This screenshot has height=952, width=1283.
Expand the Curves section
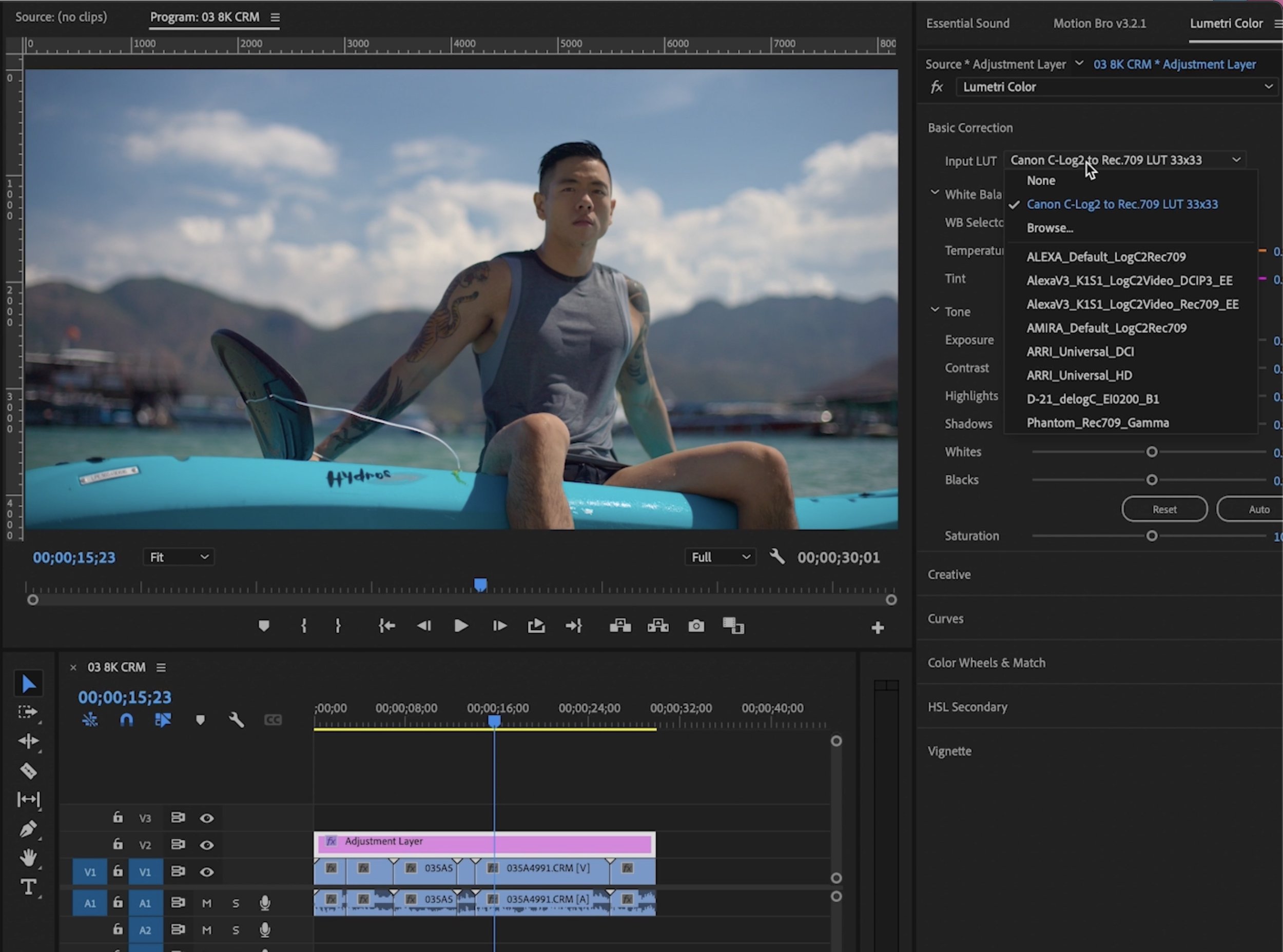(x=943, y=618)
